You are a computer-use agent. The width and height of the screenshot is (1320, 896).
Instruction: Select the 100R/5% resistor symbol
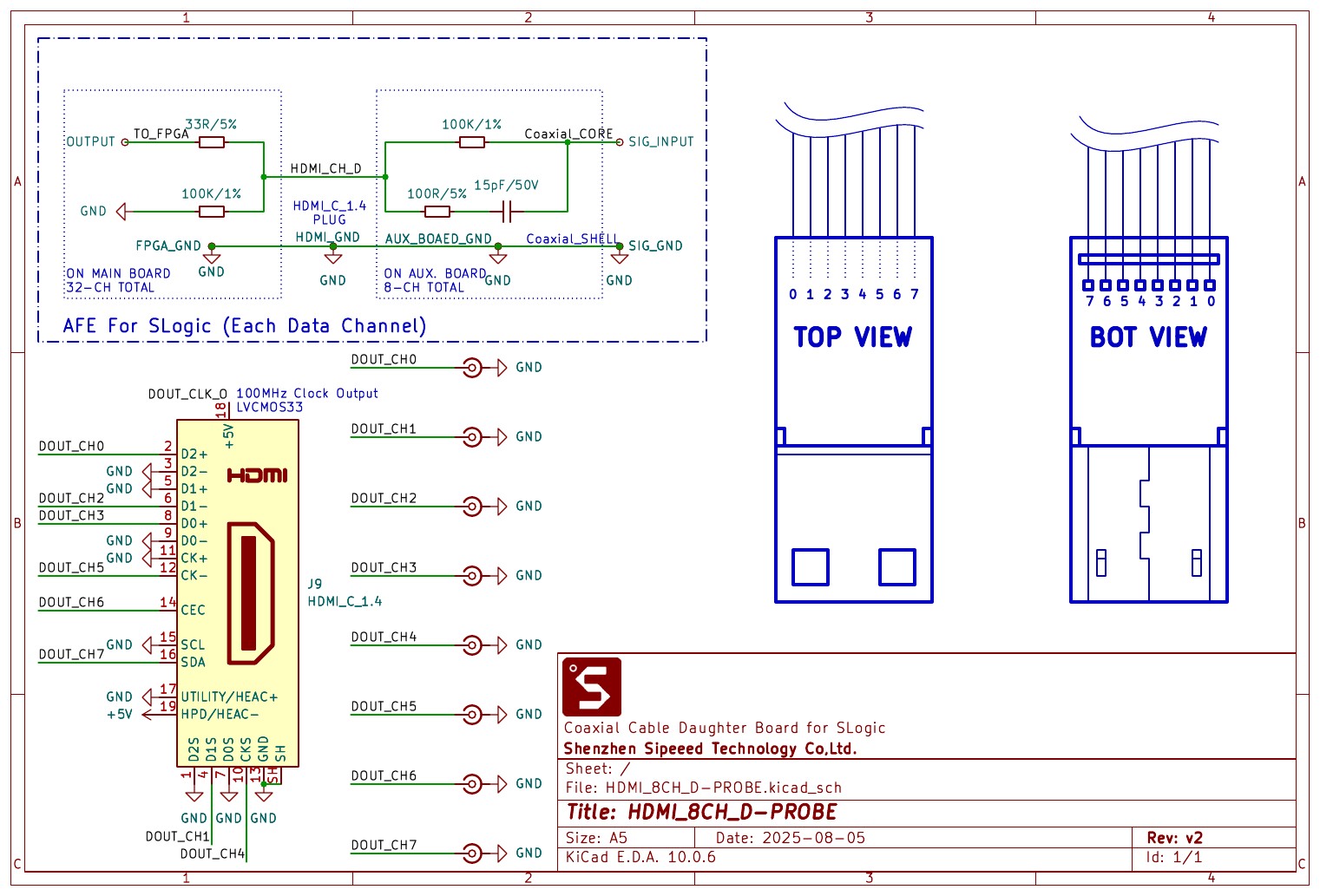437,212
